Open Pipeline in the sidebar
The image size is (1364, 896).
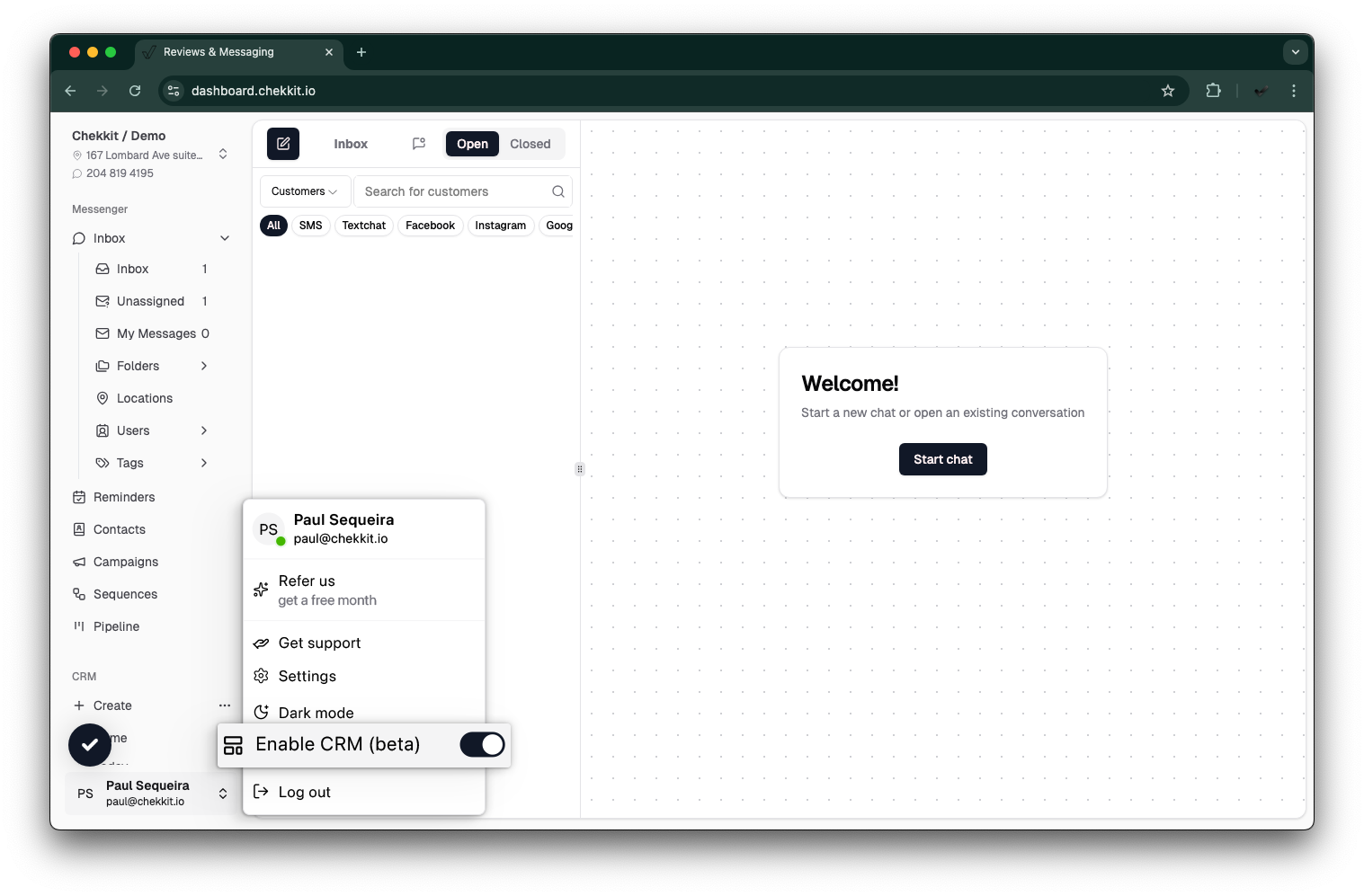(116, 626)
